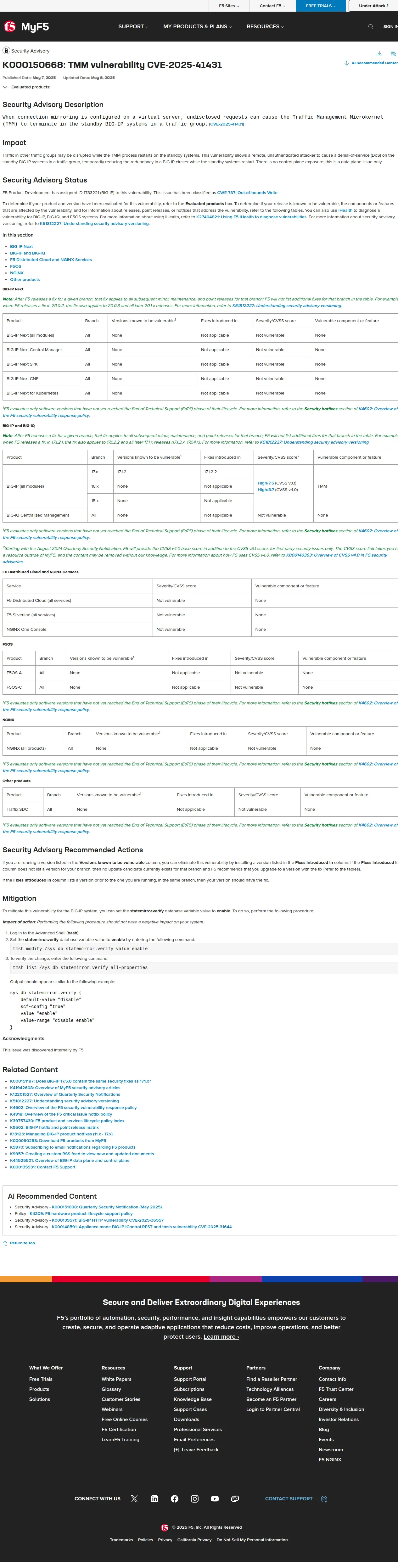Click the download article icon
Viewport: 398px width, 1568px height.
[379, 53]
